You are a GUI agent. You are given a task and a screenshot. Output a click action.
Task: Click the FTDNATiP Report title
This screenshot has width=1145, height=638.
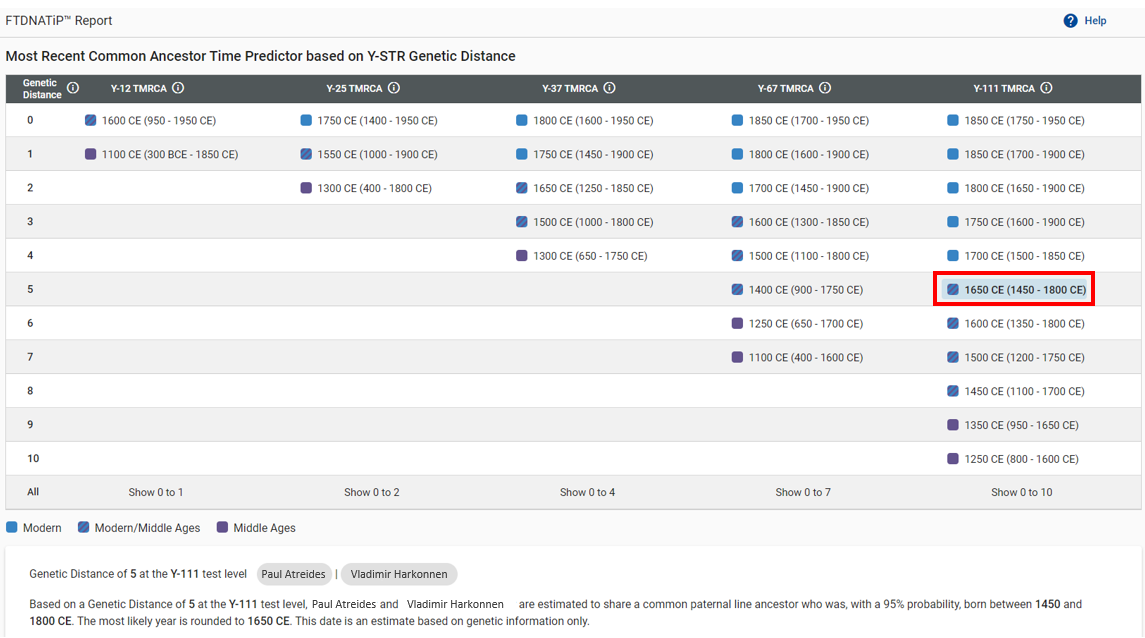pyautogui.click(x=58, y=21)
